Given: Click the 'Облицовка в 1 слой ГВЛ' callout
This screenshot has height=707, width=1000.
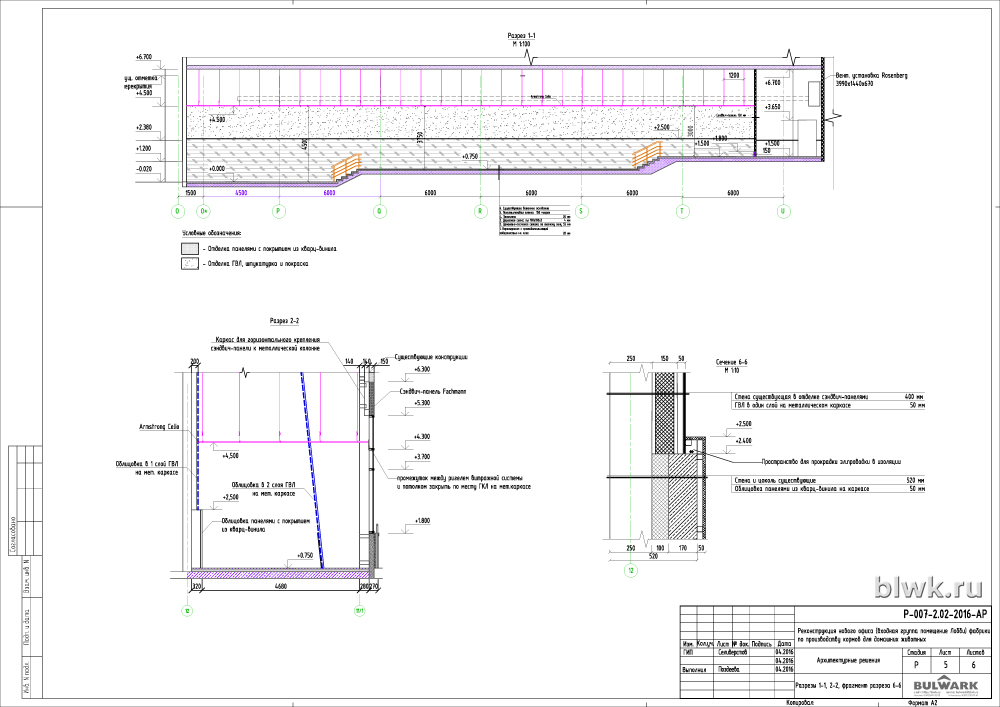Looking at the screenshot, I should 147,464.
